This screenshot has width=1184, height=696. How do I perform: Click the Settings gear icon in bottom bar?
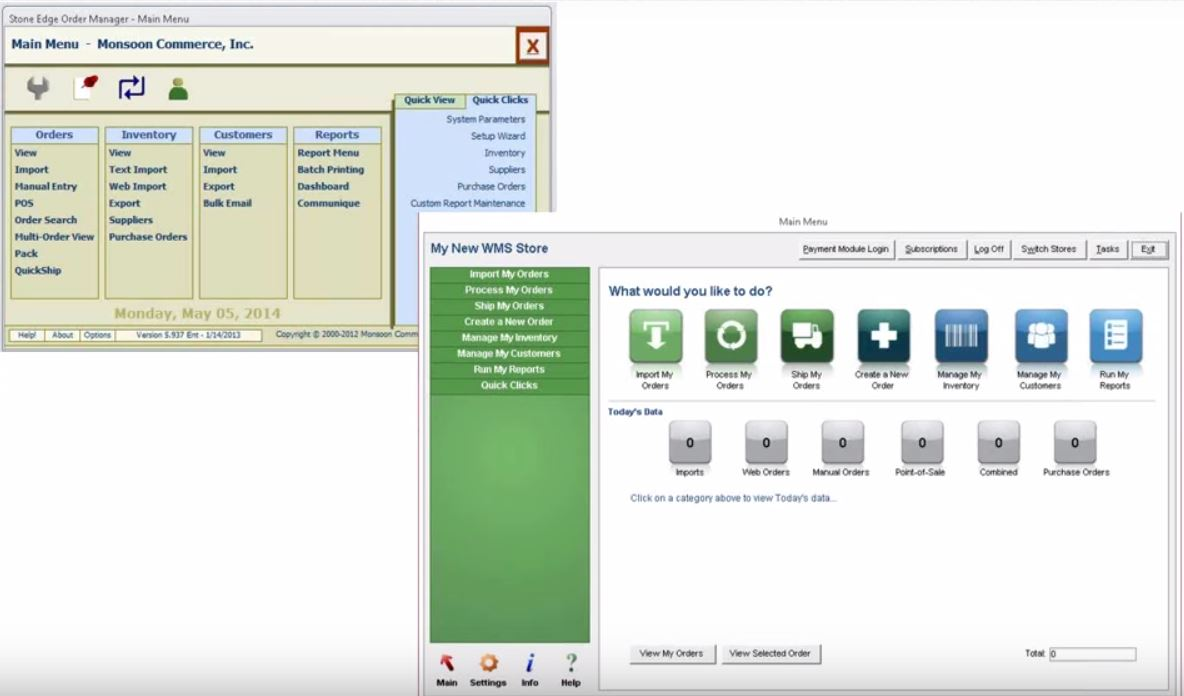pyautogui.click(x=489, y=663)
